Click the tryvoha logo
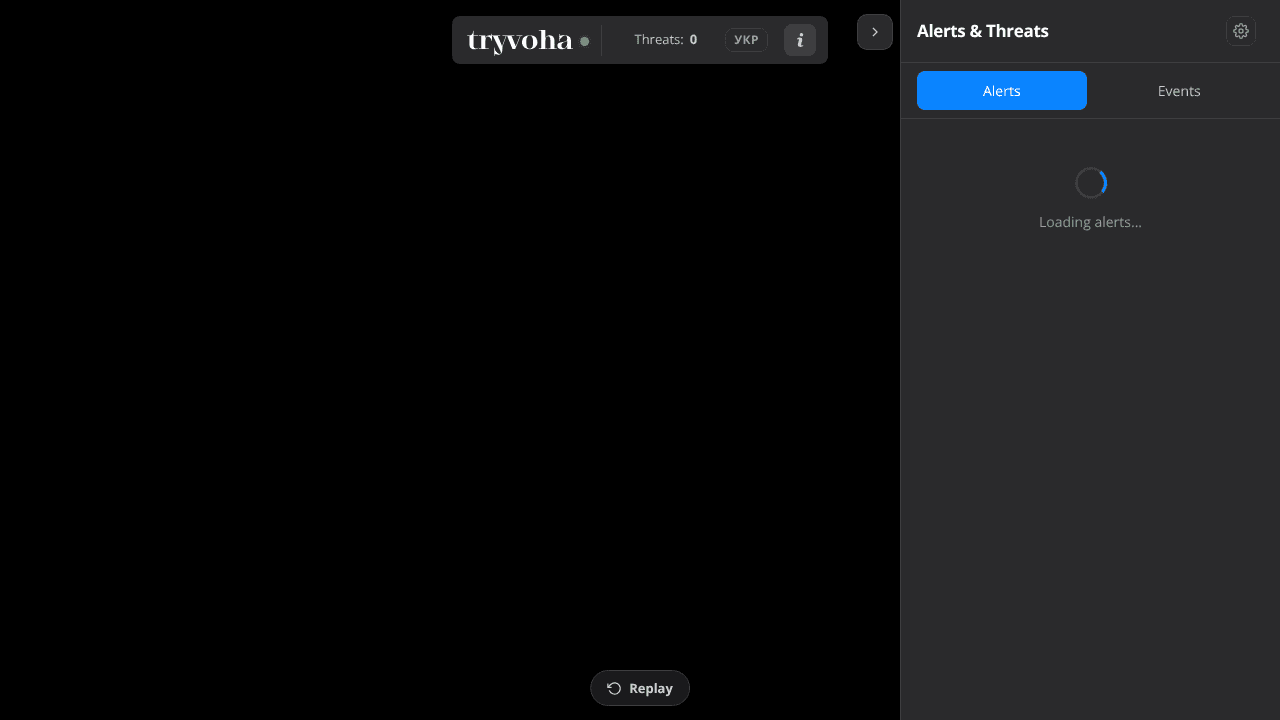Viewport: 1280px width, 720px height. click(x=520, y=41)
